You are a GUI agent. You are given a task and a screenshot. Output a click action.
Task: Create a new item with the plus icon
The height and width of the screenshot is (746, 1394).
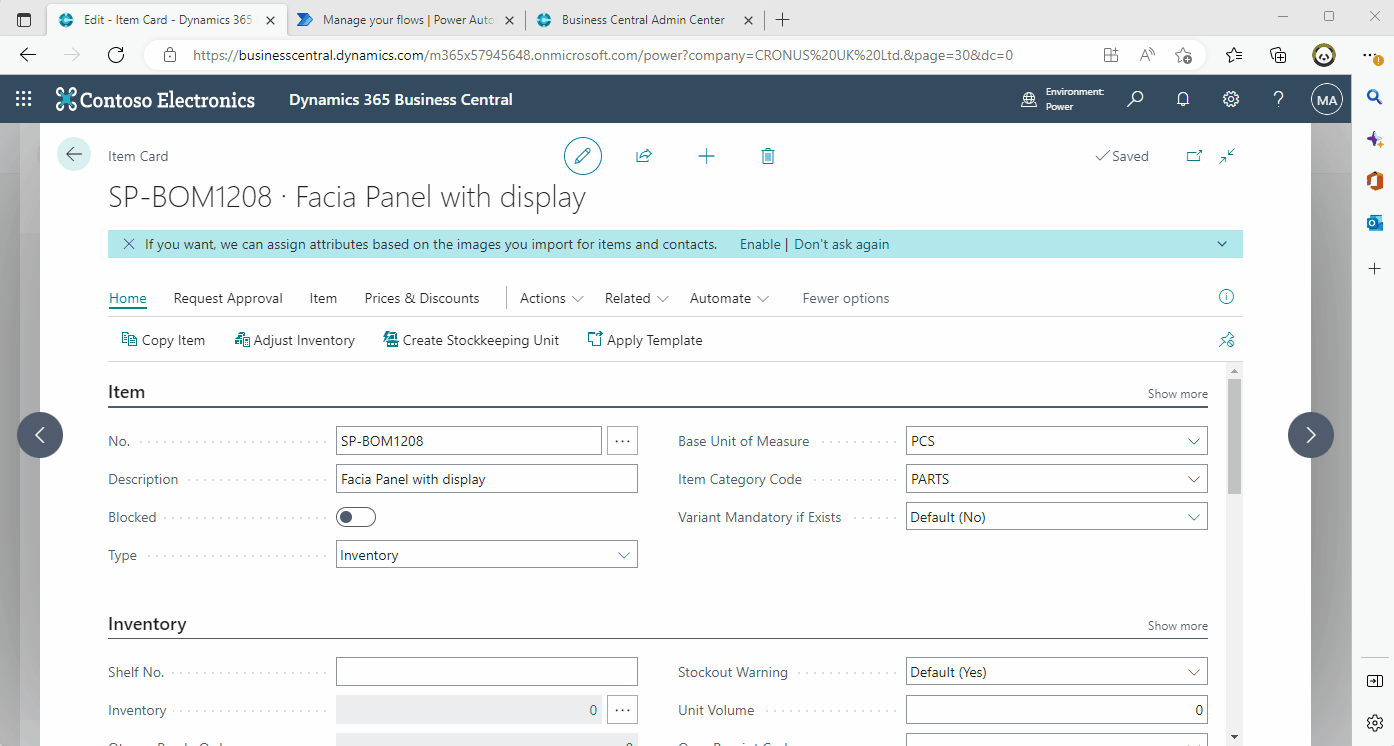tap(706, 156)
